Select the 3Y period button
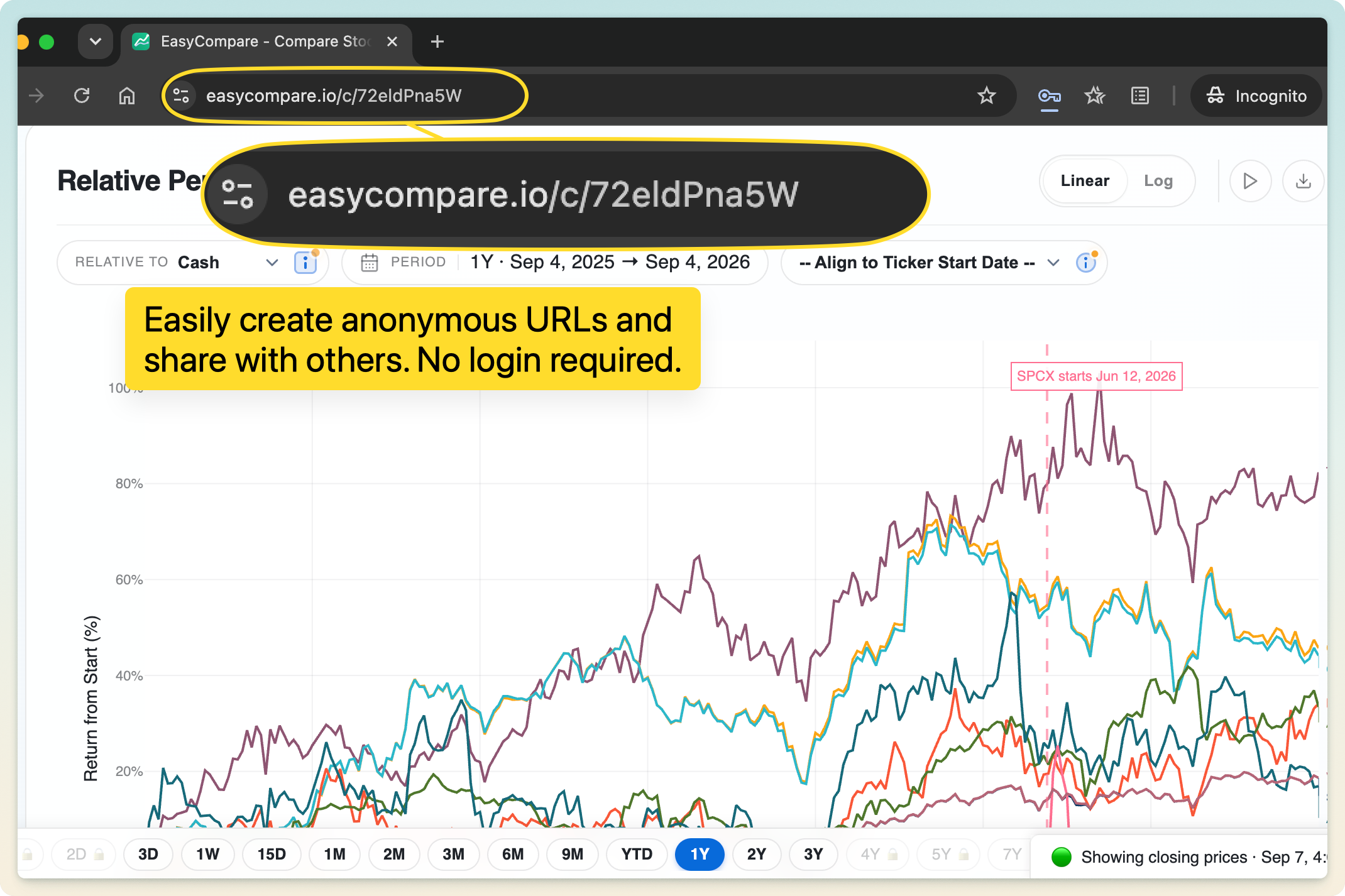The height and width of the screenshot is (896, 1345). pos(813,855)
